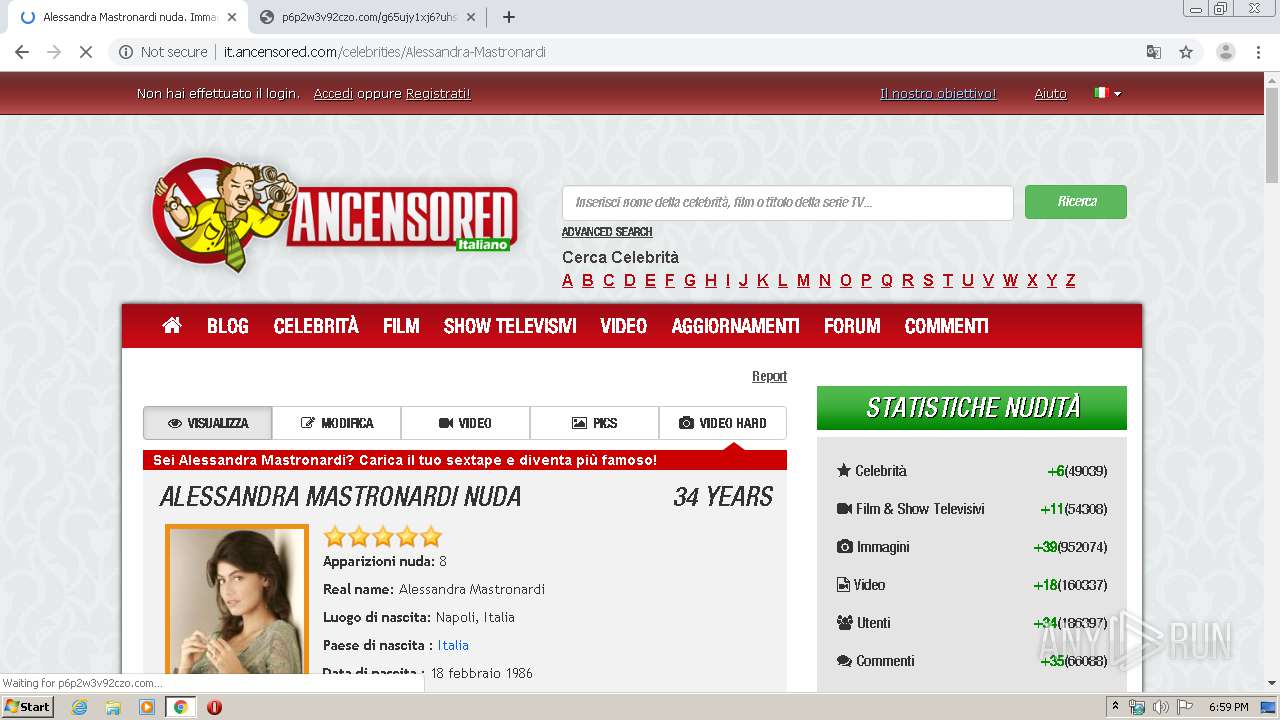1280x720 pixels.
Task: Click the Film & Show Televisivi statistics row
Action: point(972,509)
